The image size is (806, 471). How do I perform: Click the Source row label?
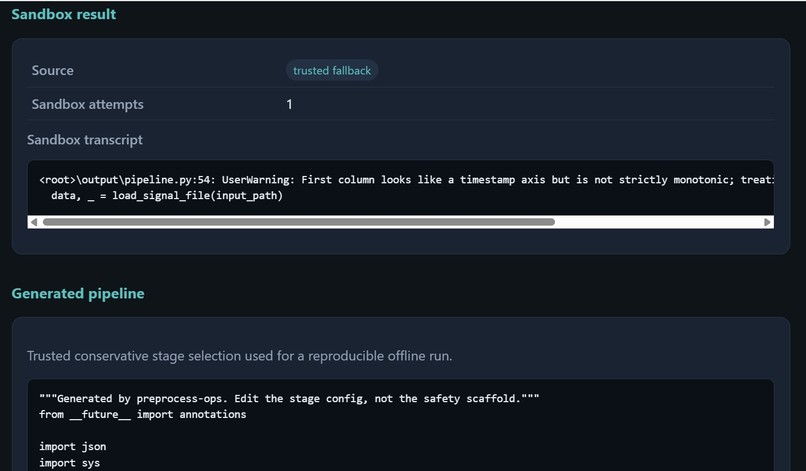coord(52,70)
